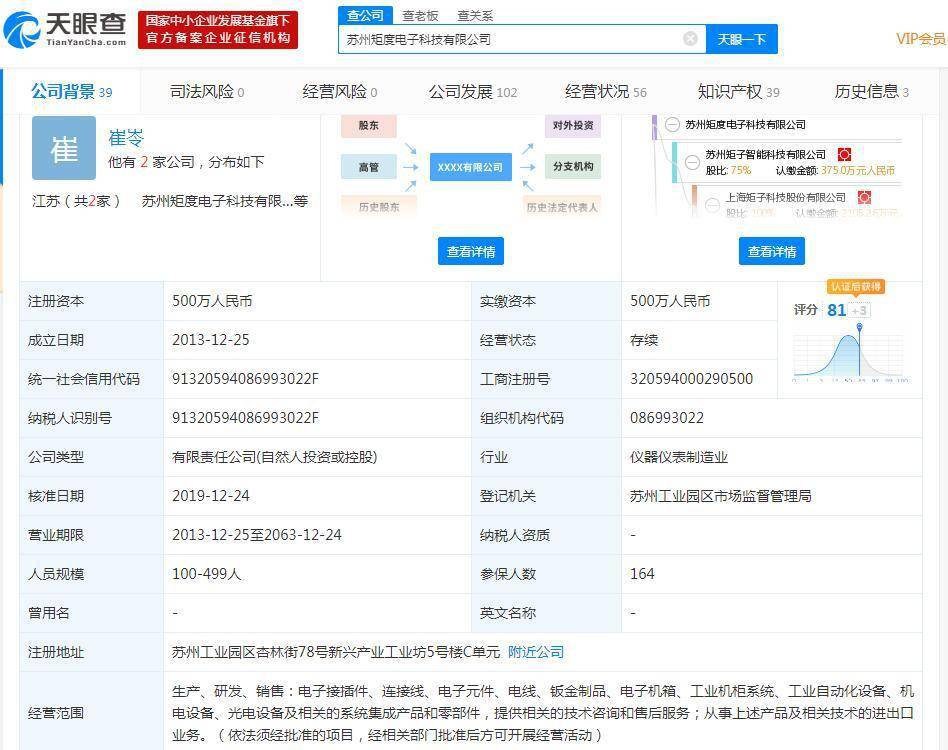Click the TianYanCha logo
The height and width of the screenshot is (750, 948).
(x=65, y=29)
